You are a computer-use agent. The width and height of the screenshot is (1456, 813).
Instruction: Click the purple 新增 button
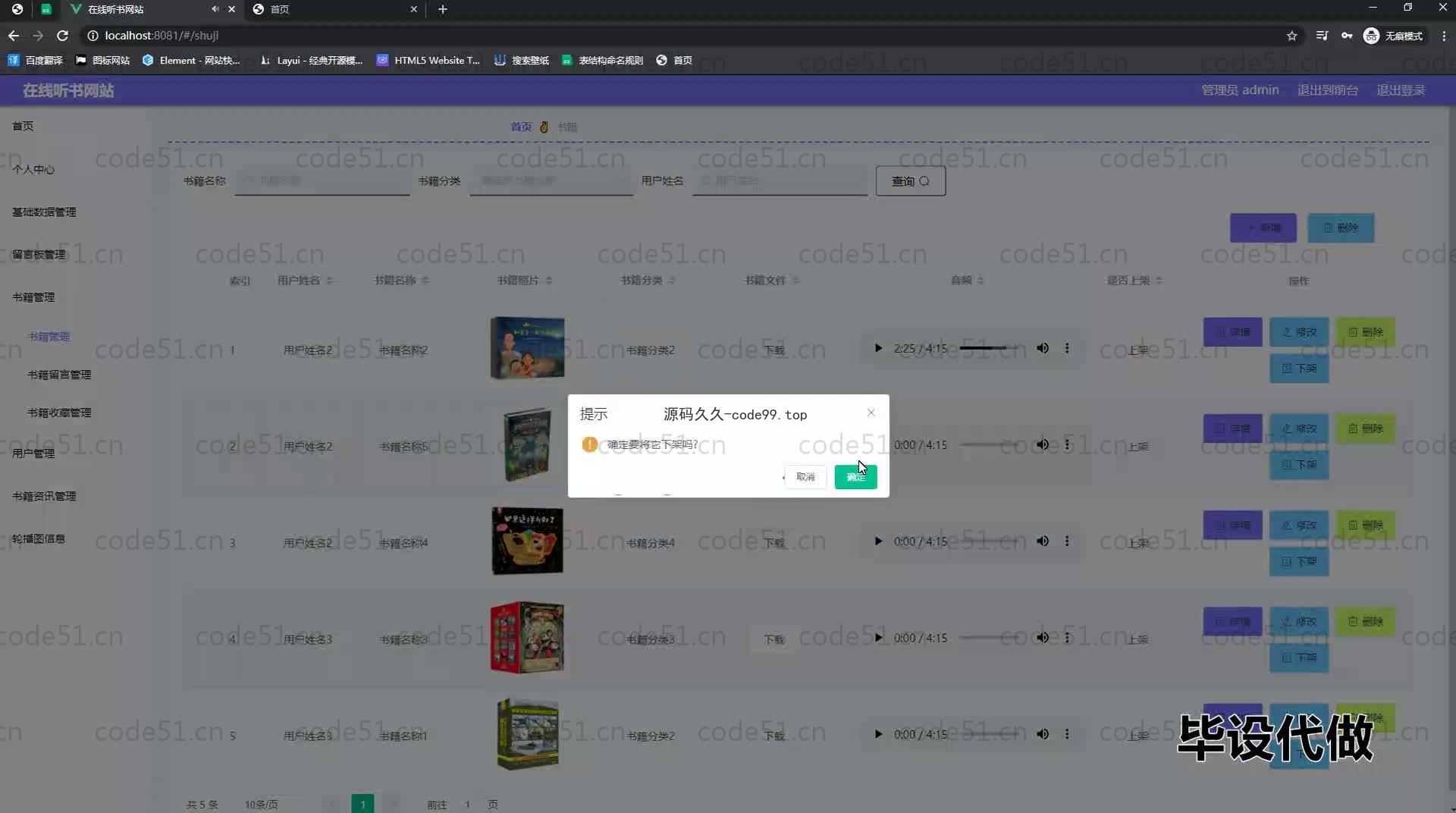[1263, 228]
